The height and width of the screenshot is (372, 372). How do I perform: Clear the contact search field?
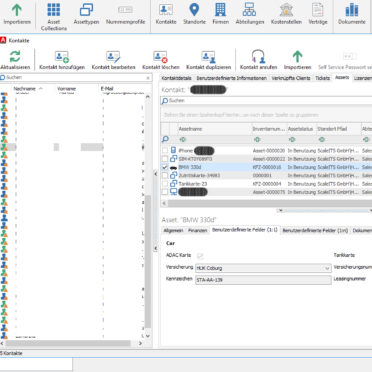coord(148,78)
